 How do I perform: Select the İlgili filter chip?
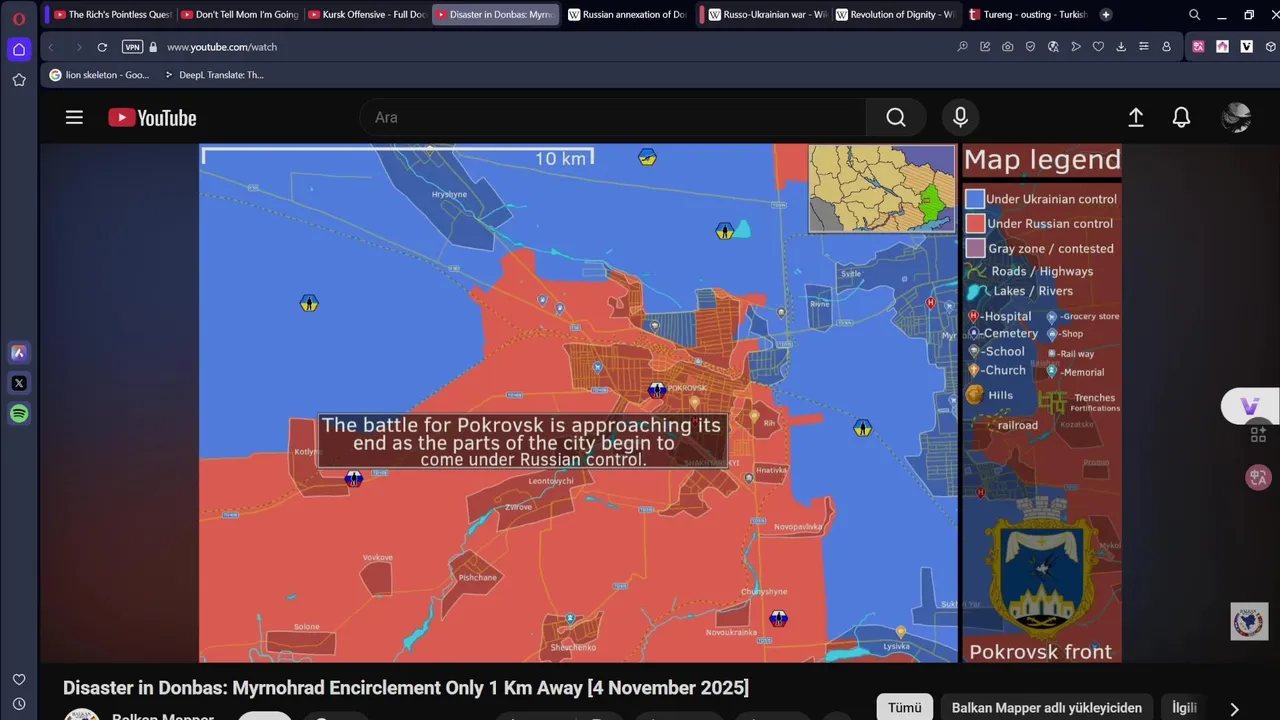point(1184,708)
